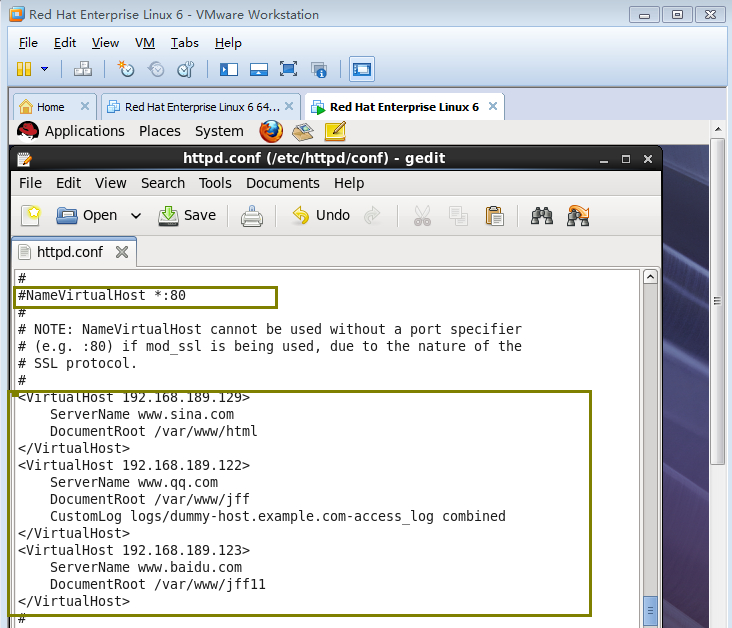Toggle the thumbnail bar icon

click(259, 70)
